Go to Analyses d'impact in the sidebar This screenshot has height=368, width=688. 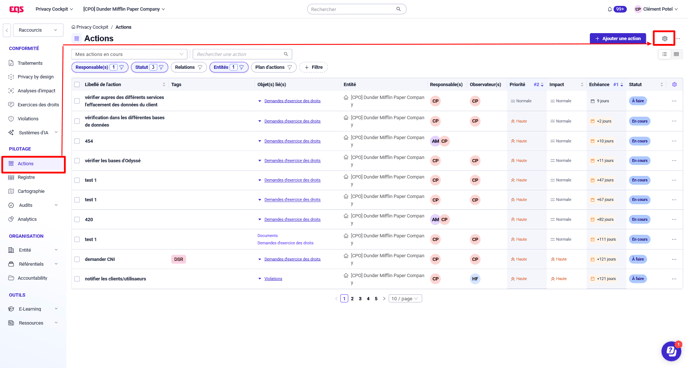pos(36,91)
